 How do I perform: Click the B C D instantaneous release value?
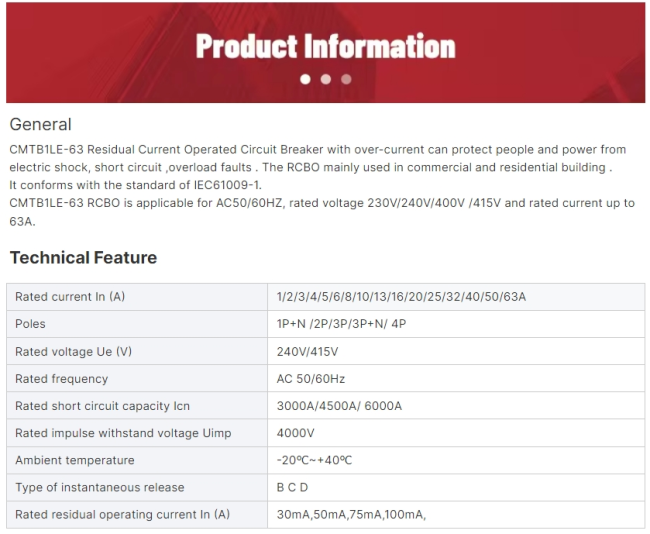[x=292, y=488]
